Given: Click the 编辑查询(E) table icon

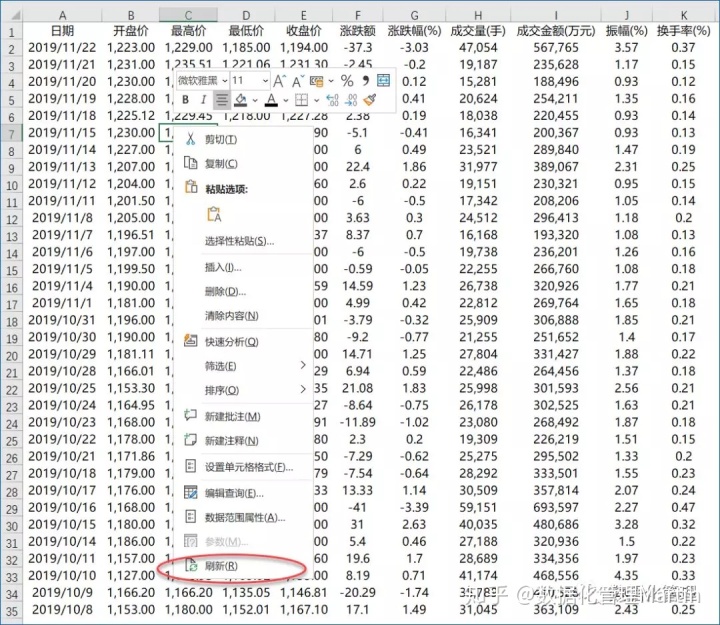Looking at the screenshot, I should pyautogui.click(x=191, y=492).
